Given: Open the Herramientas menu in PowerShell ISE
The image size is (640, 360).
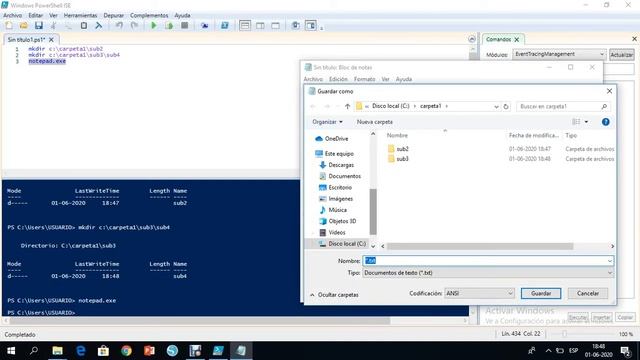Looking at the screenshot, I should (x=80, y=15).
